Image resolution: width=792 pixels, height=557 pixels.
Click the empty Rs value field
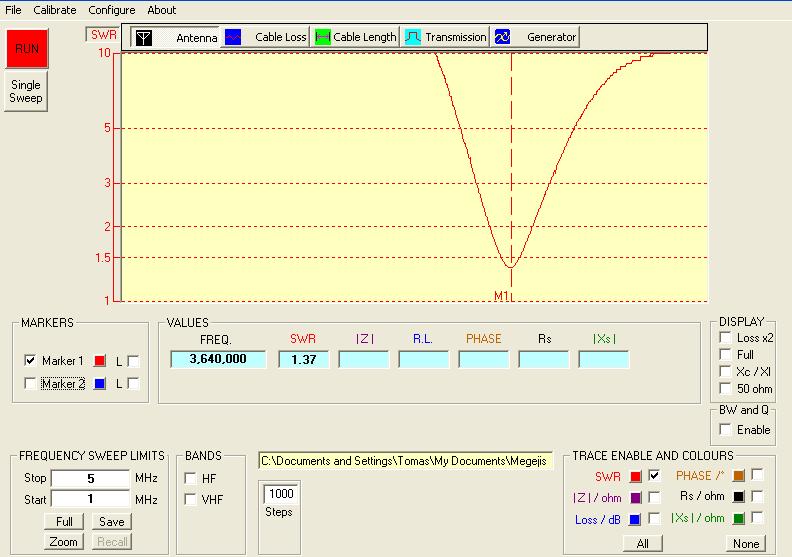coord(543,359)
